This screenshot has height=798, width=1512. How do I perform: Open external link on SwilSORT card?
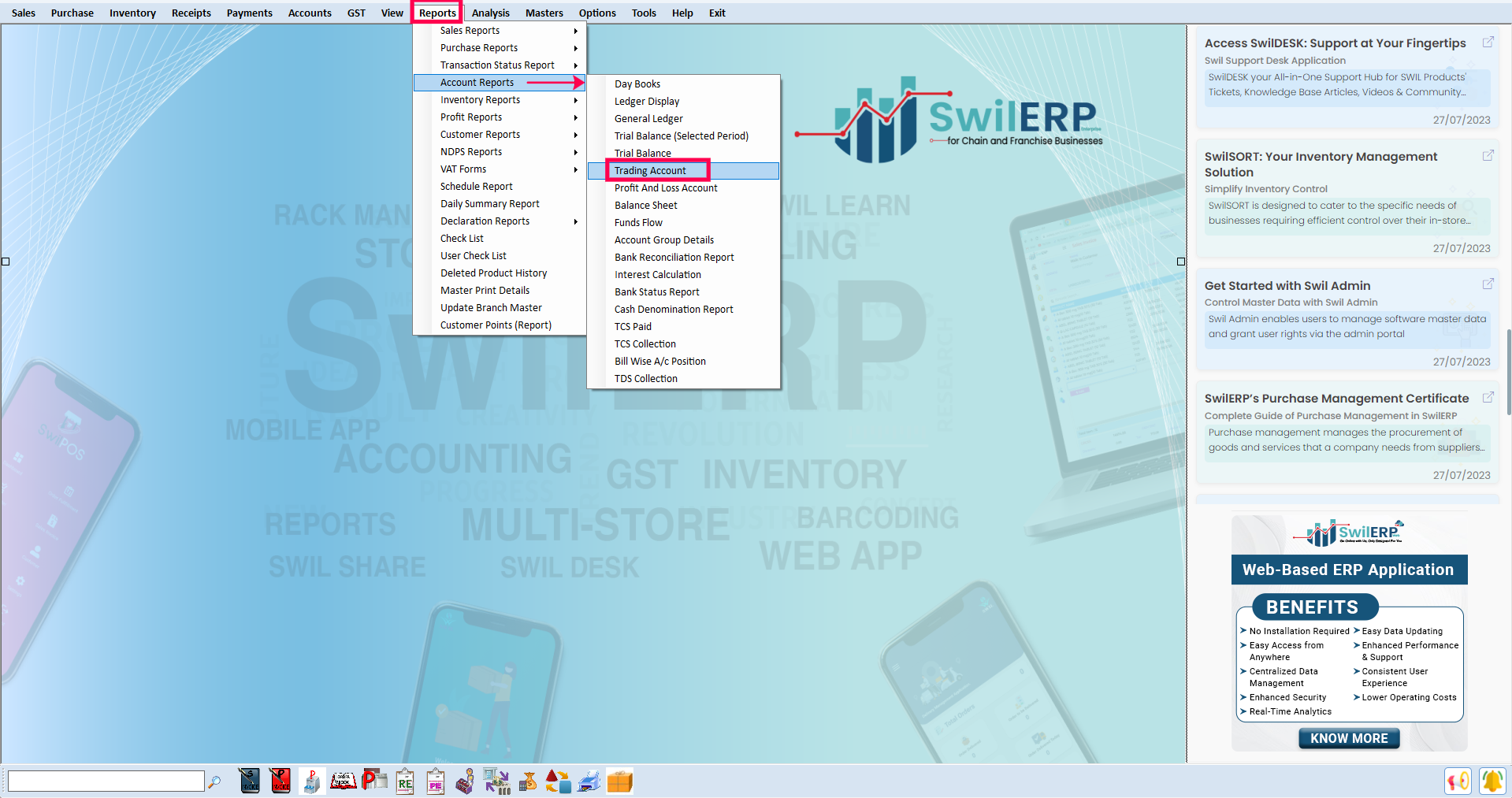click(1488, 156)
